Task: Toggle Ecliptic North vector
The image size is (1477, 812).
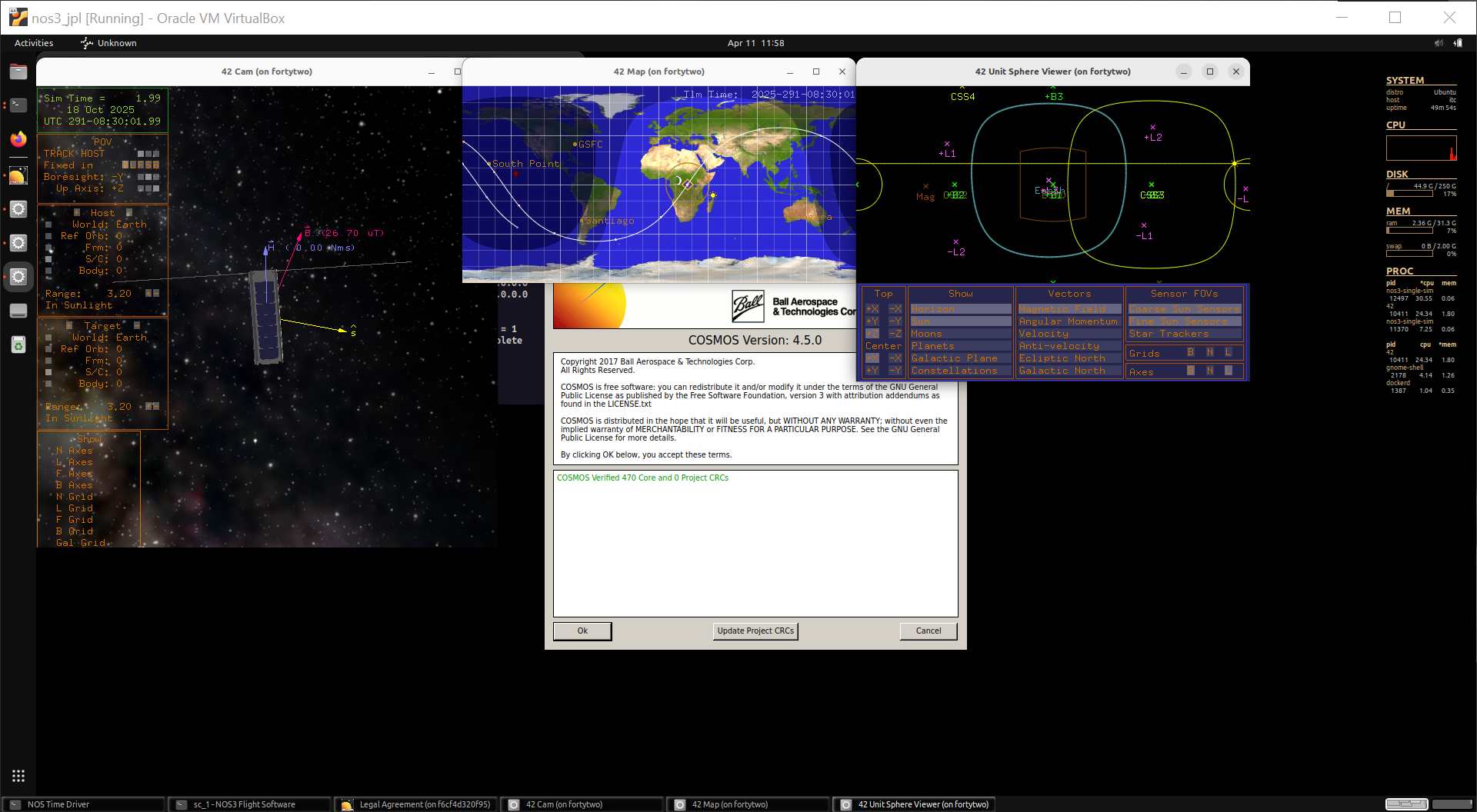Action: tap(1069, 358)
